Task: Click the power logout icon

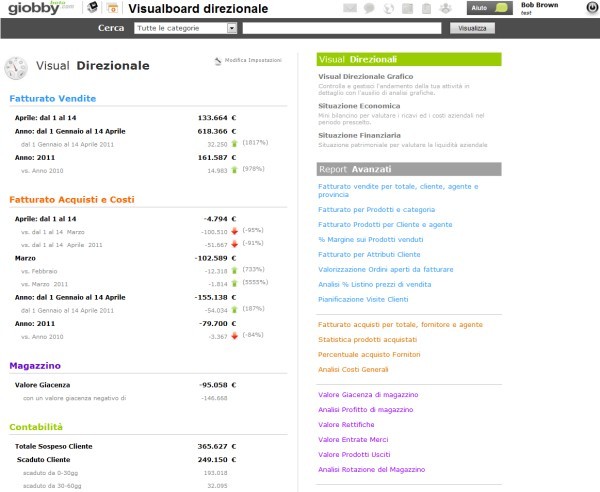Action: [x=592, y=8]
